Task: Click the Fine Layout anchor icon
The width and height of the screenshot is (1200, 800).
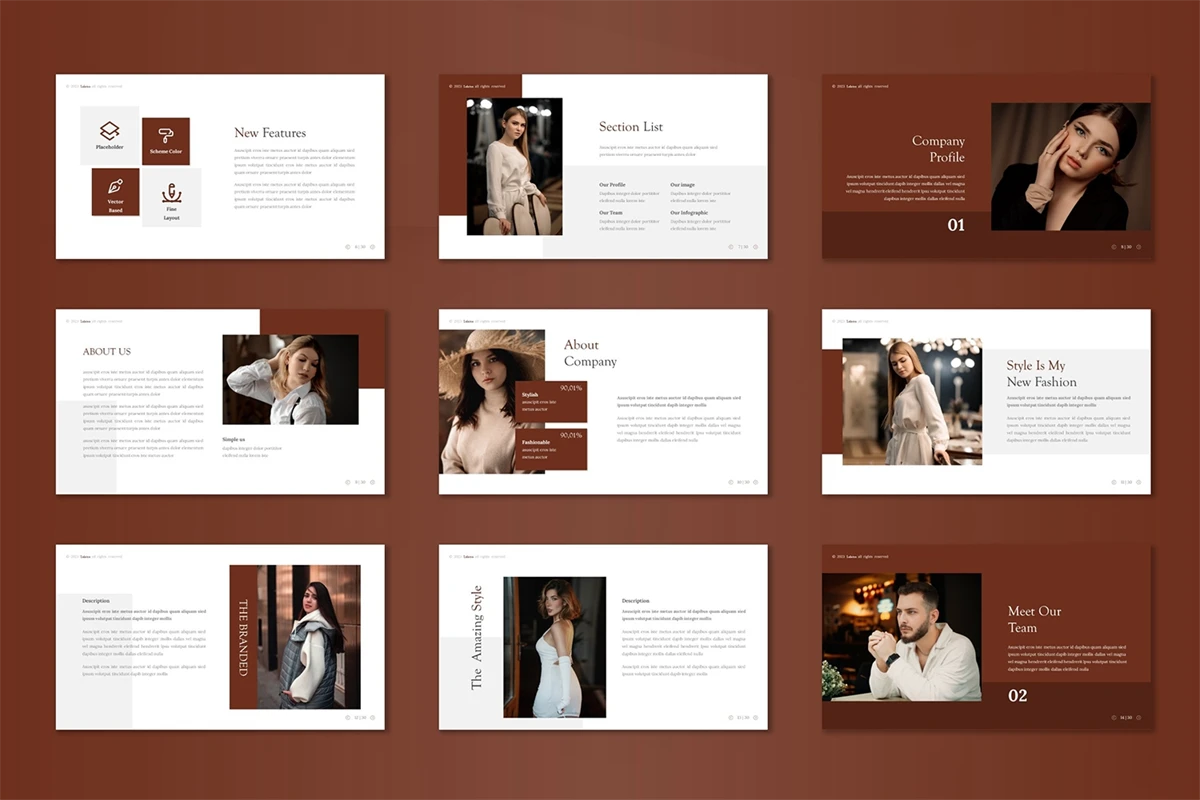Action: point(171,192)
